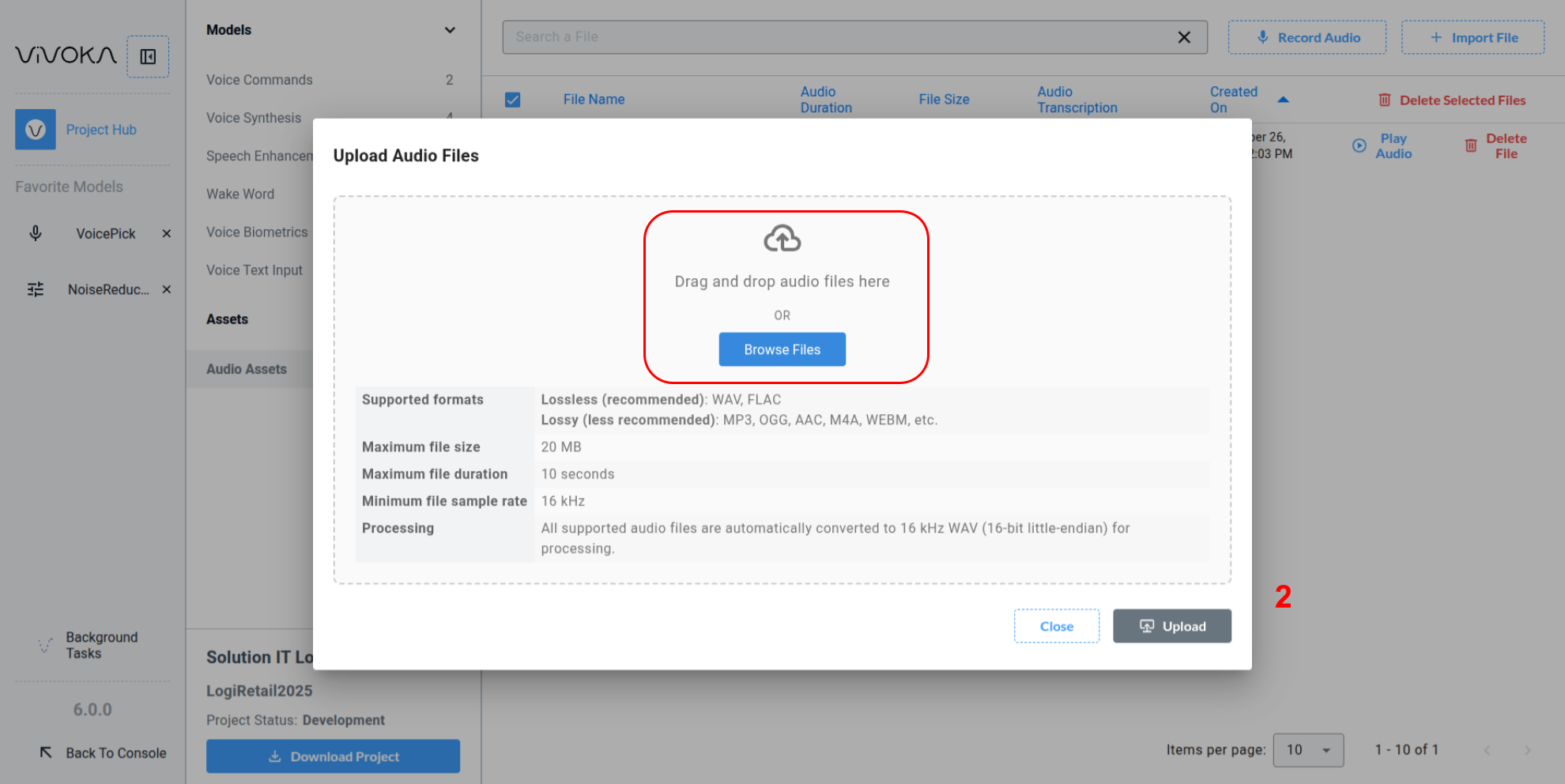Click the Delete File trash icon

point(1470,145)
